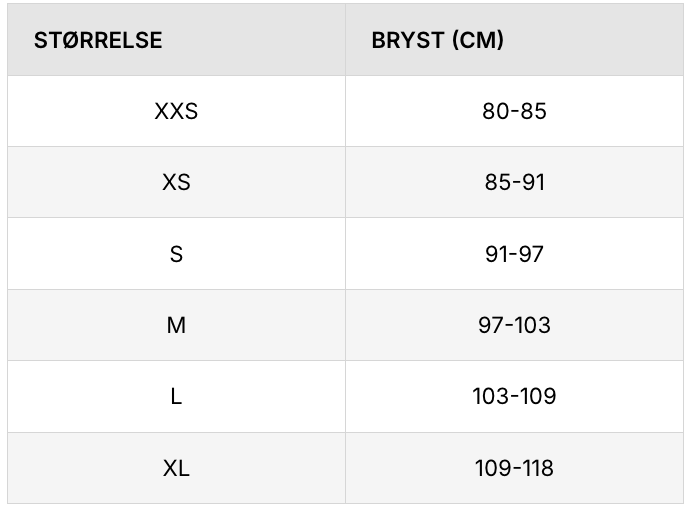
Task: Choose the M size cell
Action: click(176, 325)
